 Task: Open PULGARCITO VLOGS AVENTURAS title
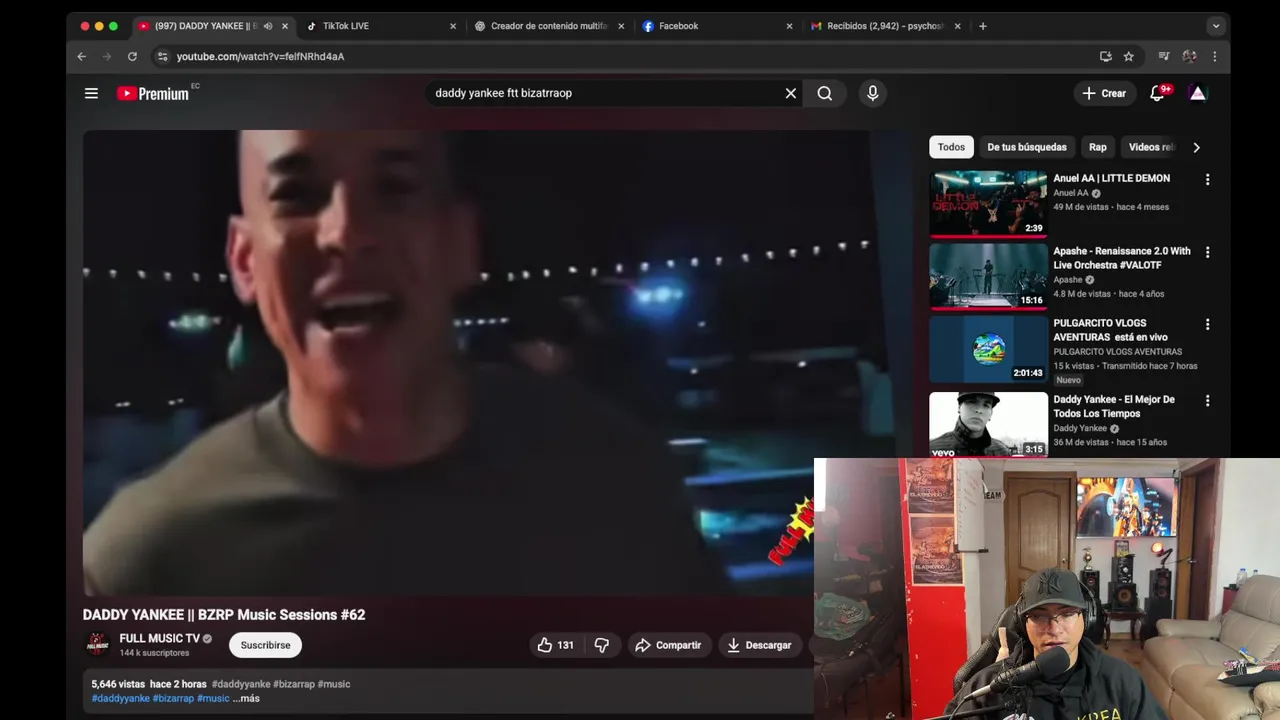(x=1110, y=330)
